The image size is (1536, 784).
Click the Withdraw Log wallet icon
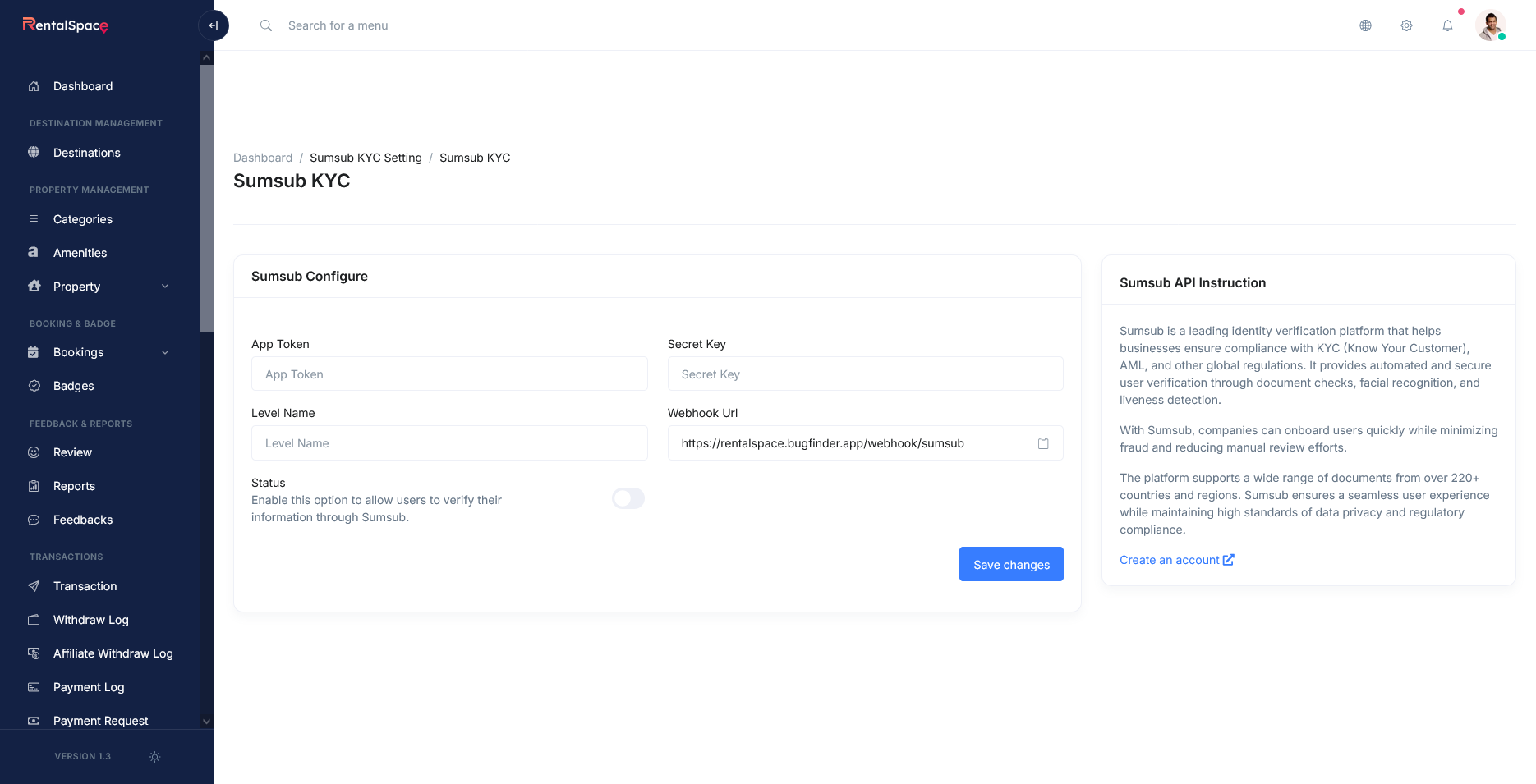tap(34, 620)
